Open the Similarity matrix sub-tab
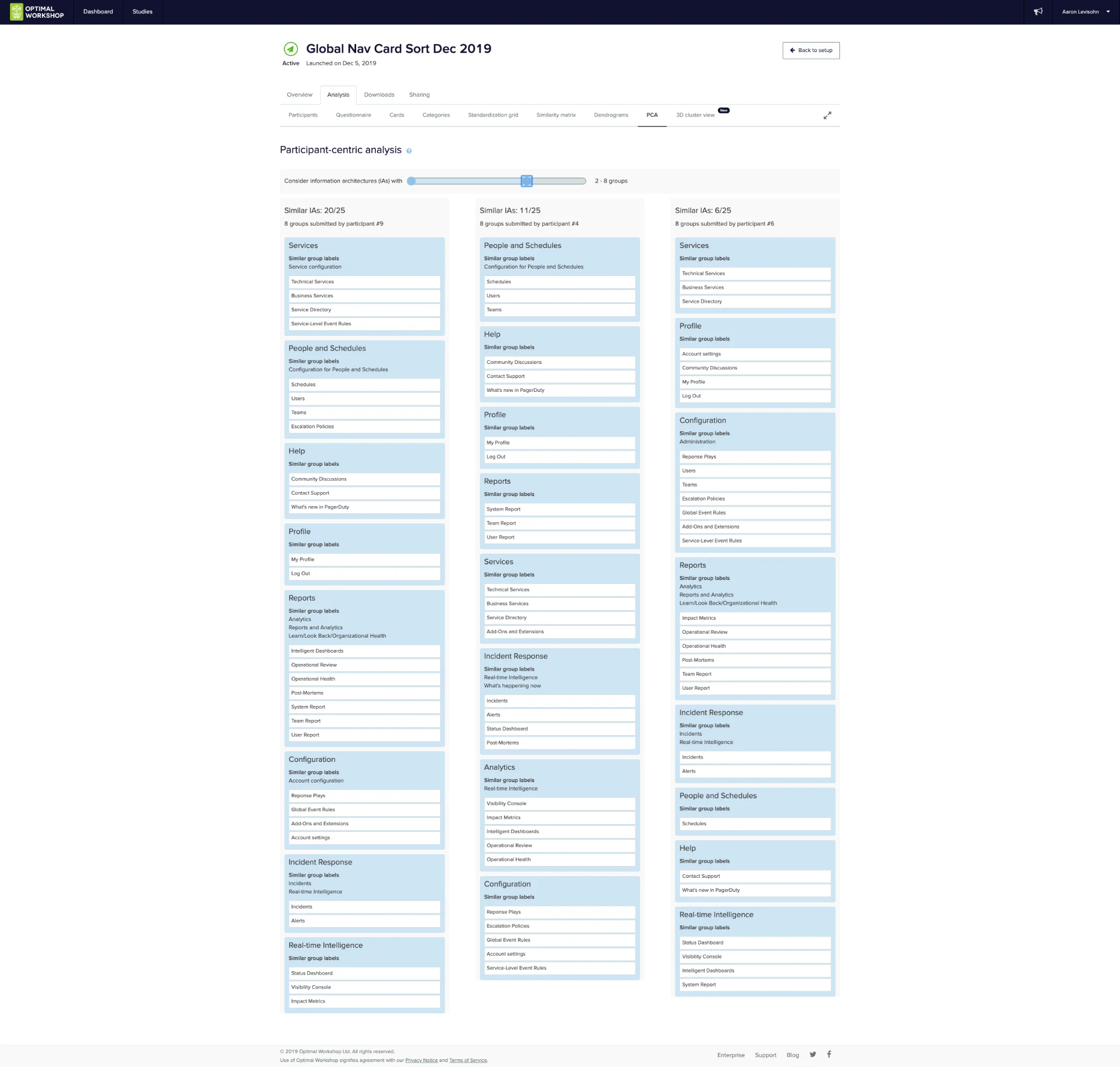1120x1092 pixels. coord(556,115)
